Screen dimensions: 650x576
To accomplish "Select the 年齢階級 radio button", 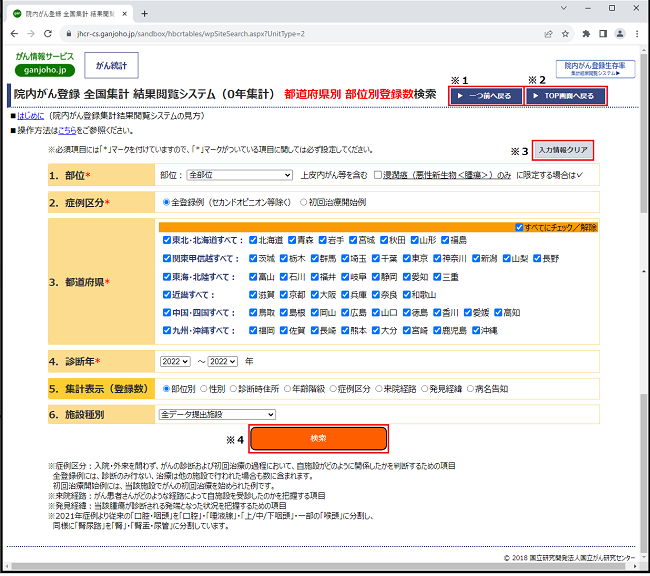I will [x=287, y=389].
